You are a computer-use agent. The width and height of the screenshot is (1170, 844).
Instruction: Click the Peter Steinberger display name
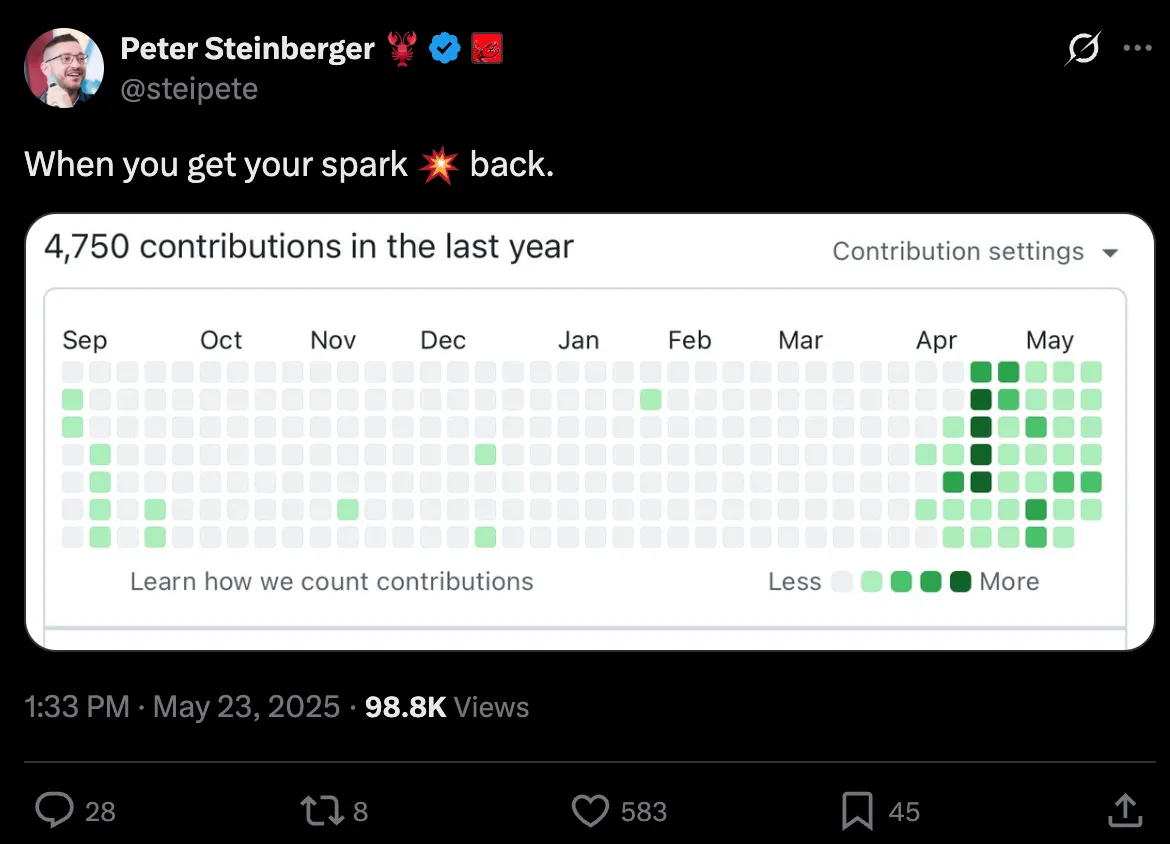pos(247,48)
